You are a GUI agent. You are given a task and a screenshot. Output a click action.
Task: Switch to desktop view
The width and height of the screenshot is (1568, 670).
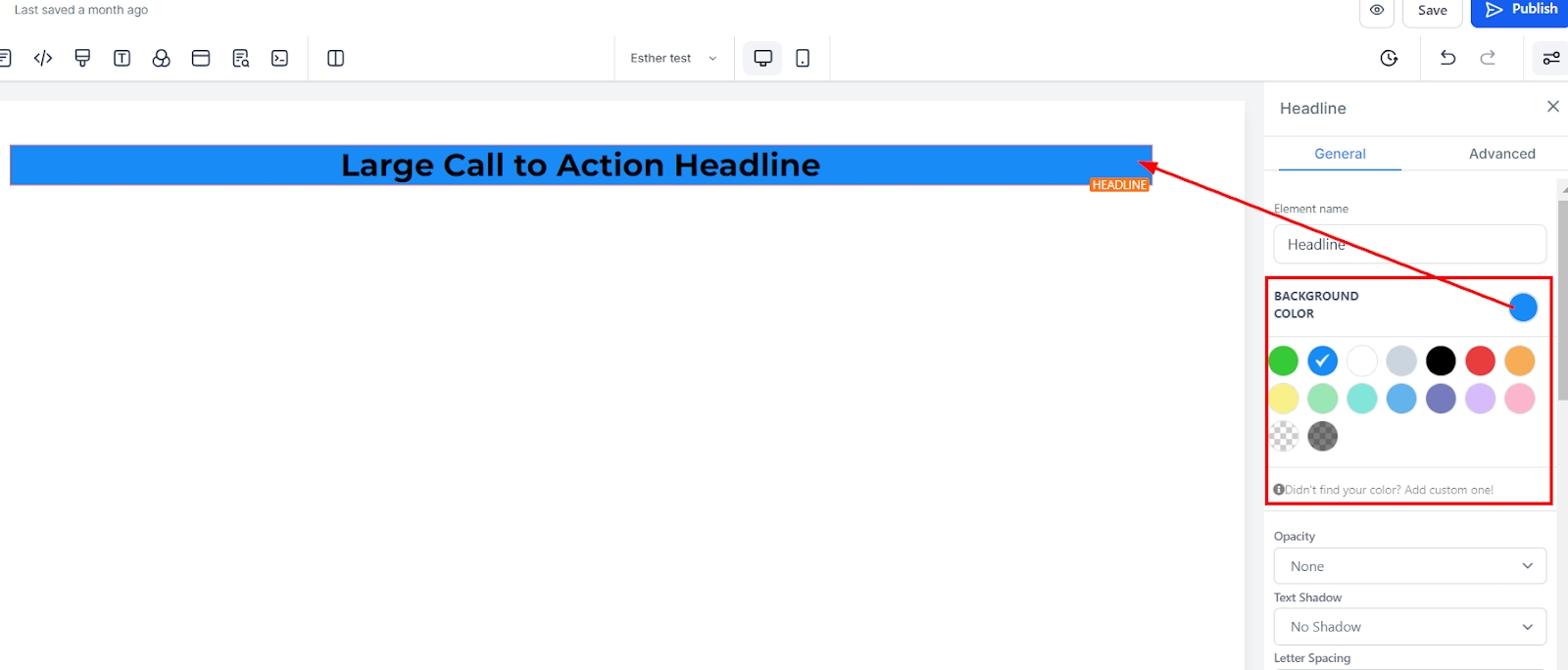[762, 58]
